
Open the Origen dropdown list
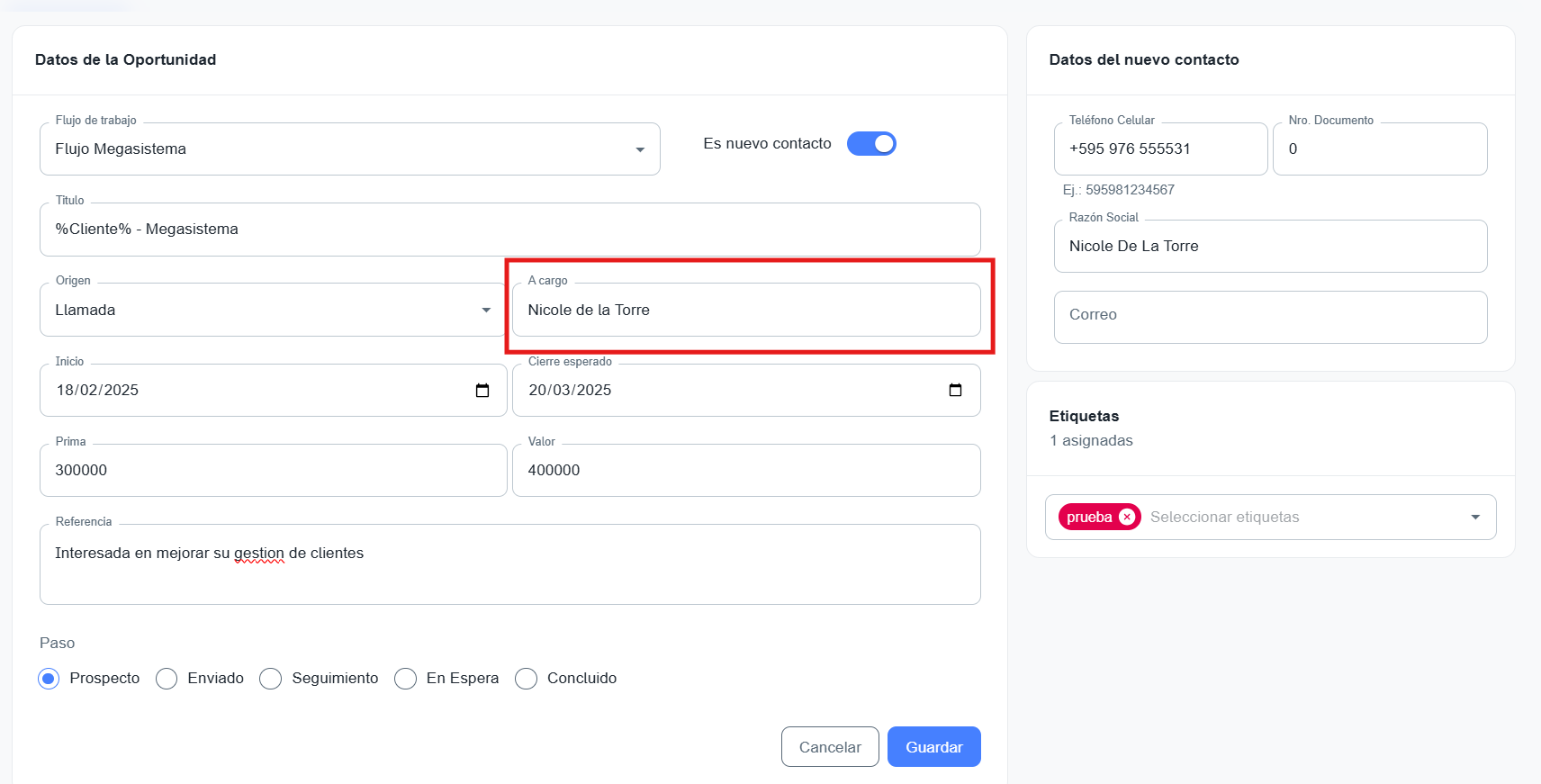(x=486, y=311)
